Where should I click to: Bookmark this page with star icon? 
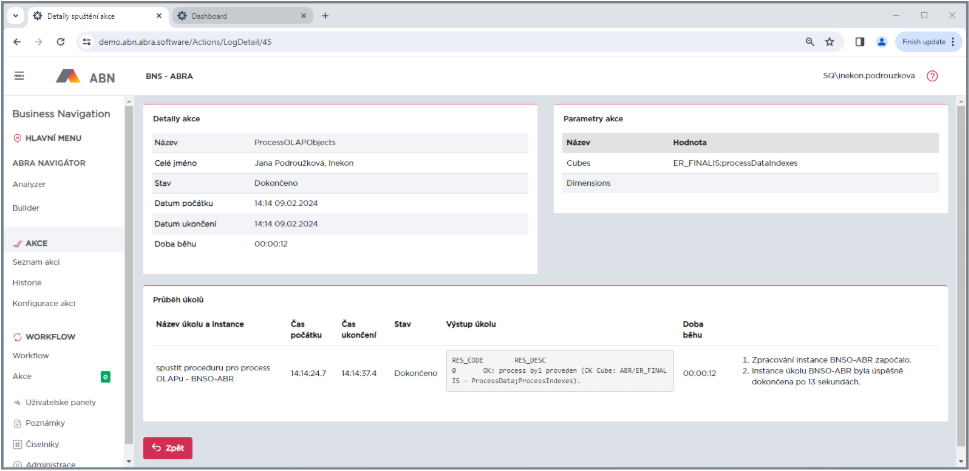[829, 42]
